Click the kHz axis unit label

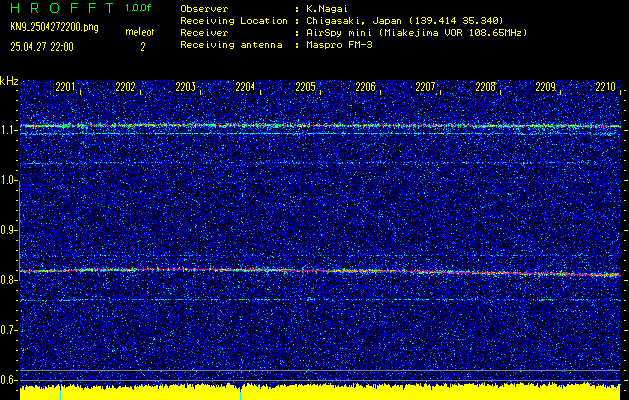point(9,81)
